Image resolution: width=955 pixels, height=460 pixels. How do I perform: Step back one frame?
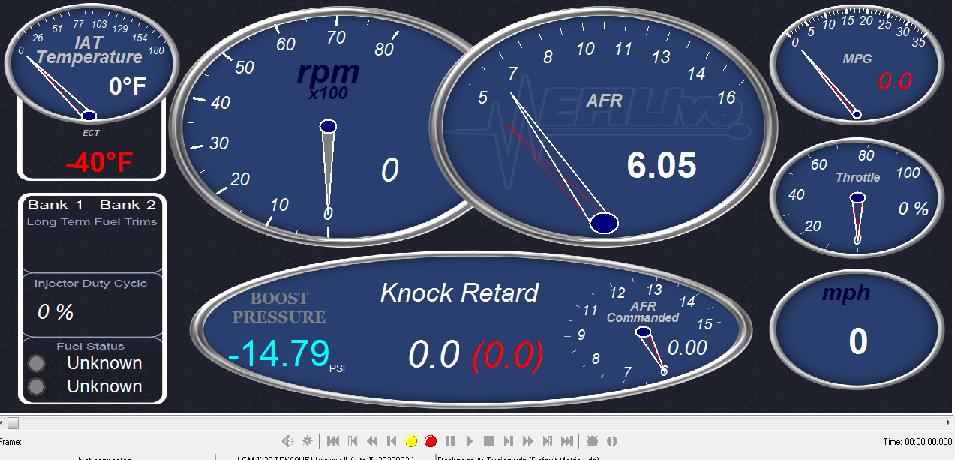391,441
